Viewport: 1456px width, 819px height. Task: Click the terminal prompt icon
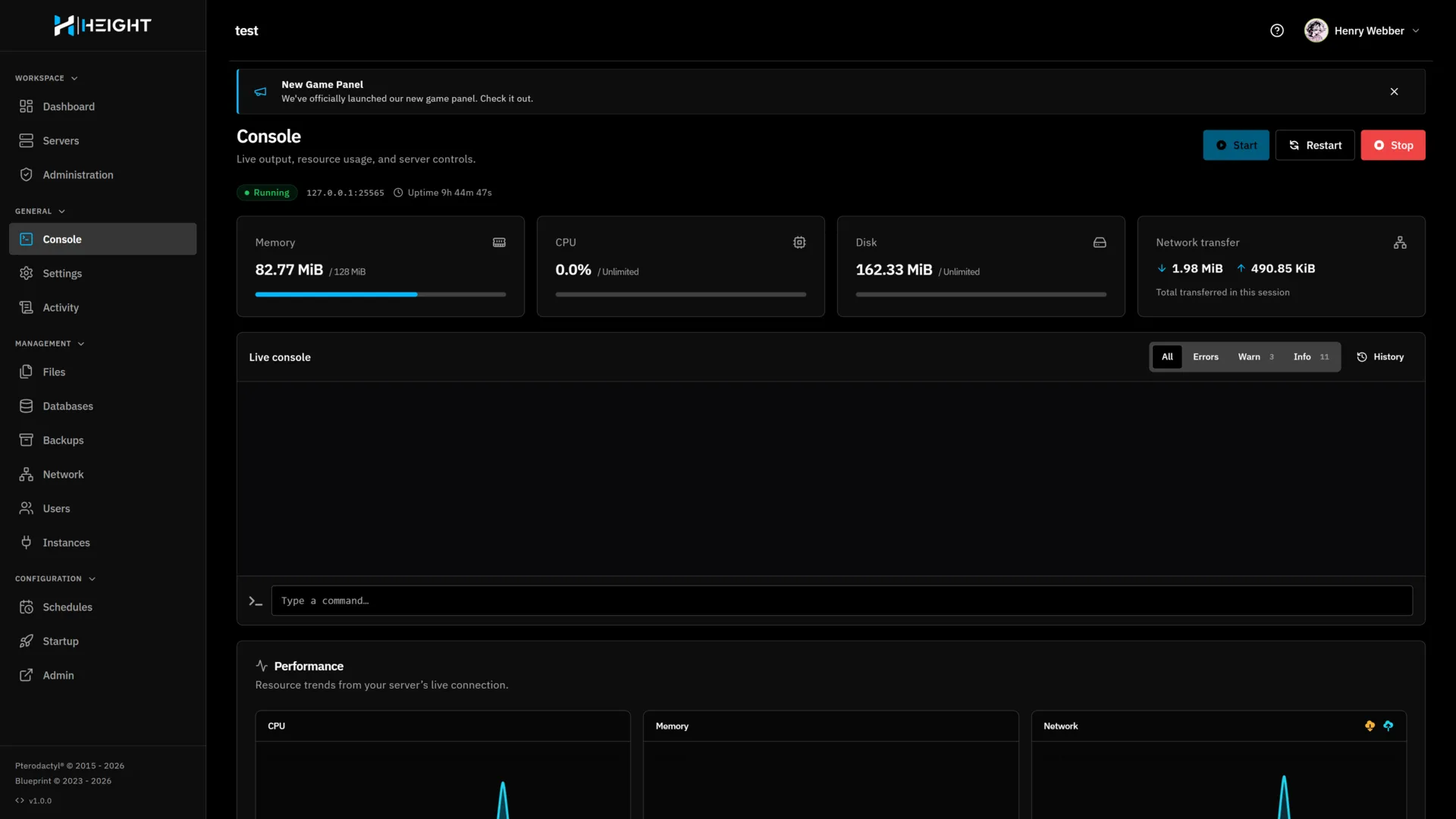(256, 601)
